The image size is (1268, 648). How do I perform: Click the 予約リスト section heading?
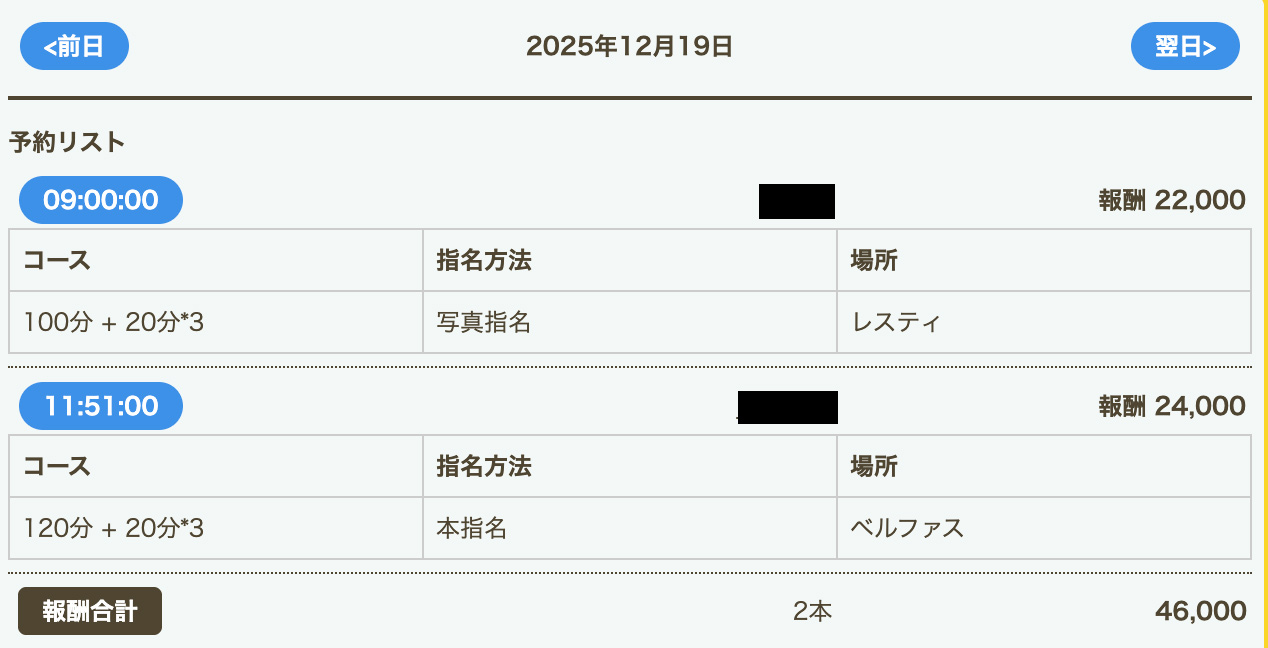point(67,142)
